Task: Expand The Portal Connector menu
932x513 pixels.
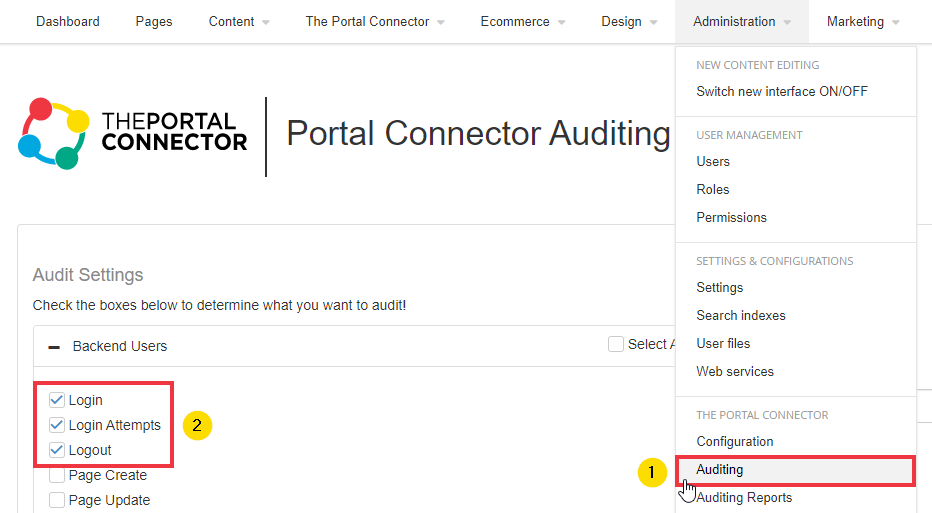Action: pyautogui.click(x=375, y=21)
